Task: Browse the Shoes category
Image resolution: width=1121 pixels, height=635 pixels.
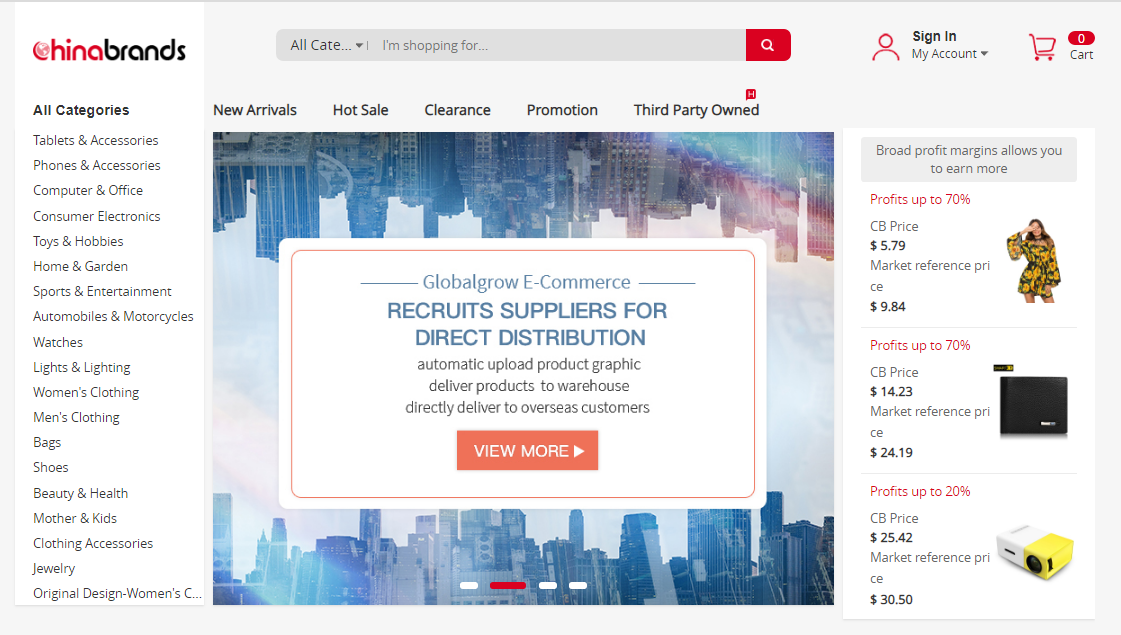Action: pyautogui.click(x=51, y=467)
